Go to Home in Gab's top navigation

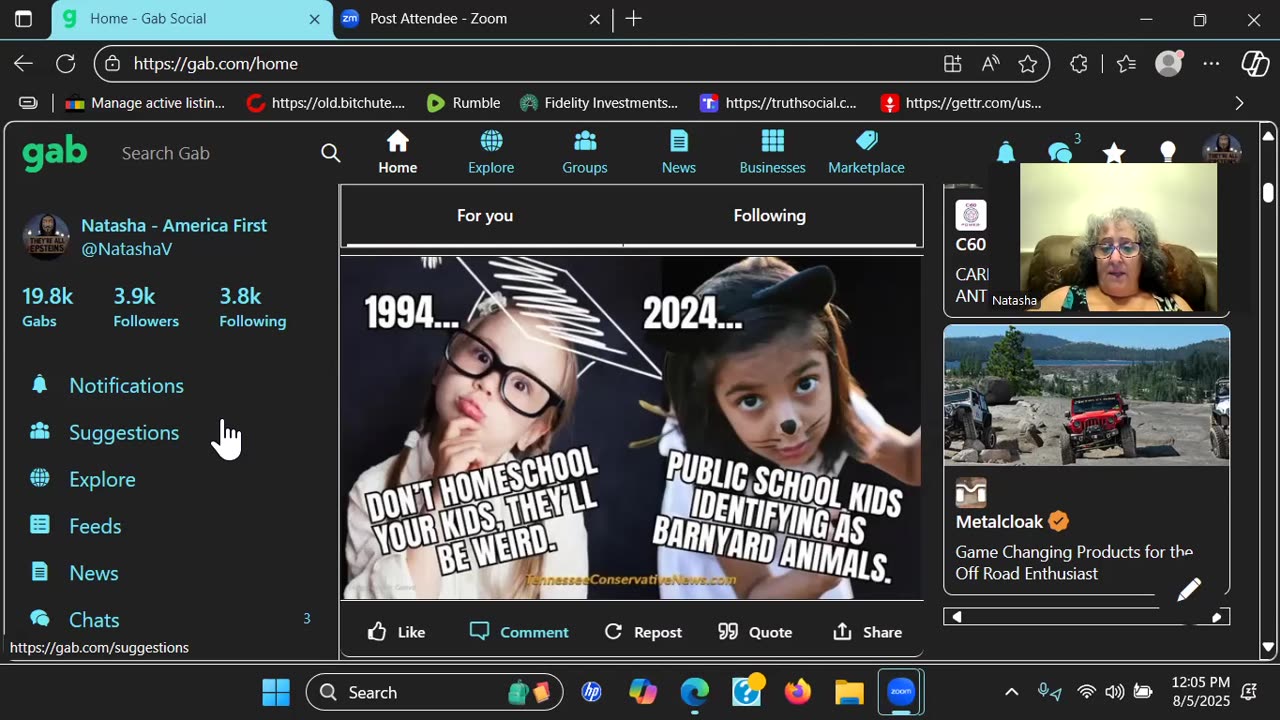(398, 153)
